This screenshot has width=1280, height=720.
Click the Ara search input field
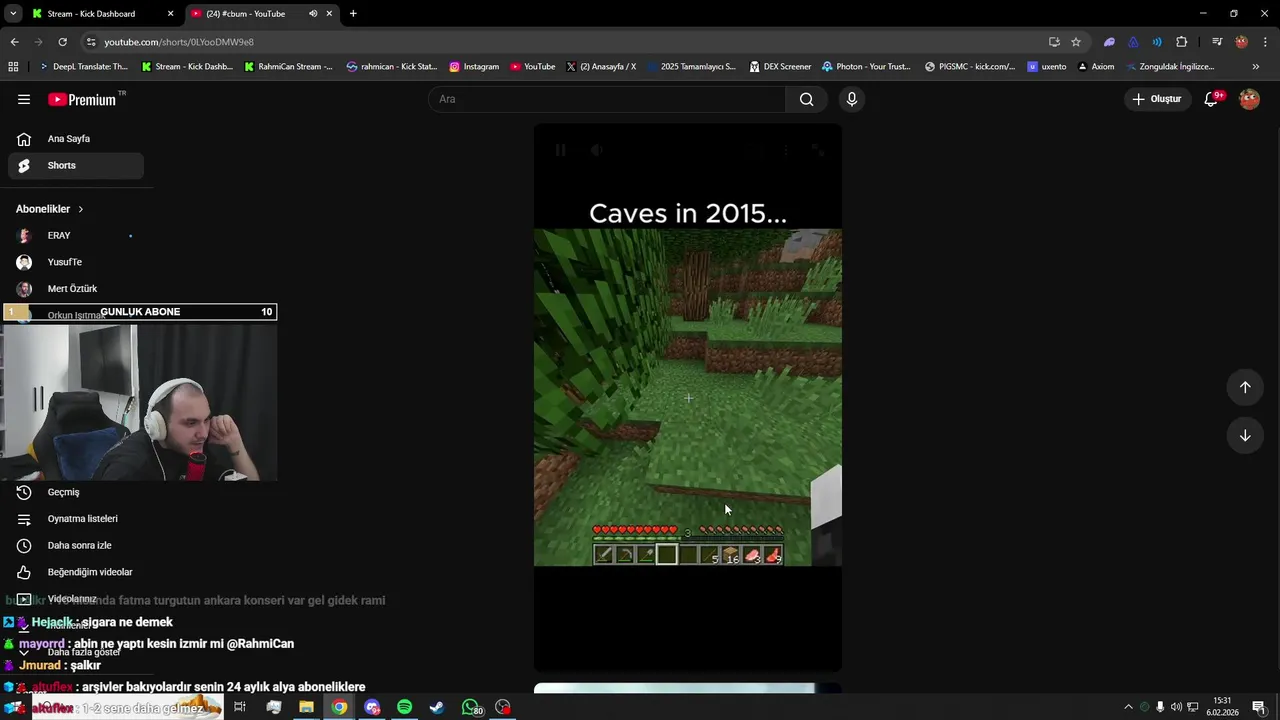click(607, 99)
